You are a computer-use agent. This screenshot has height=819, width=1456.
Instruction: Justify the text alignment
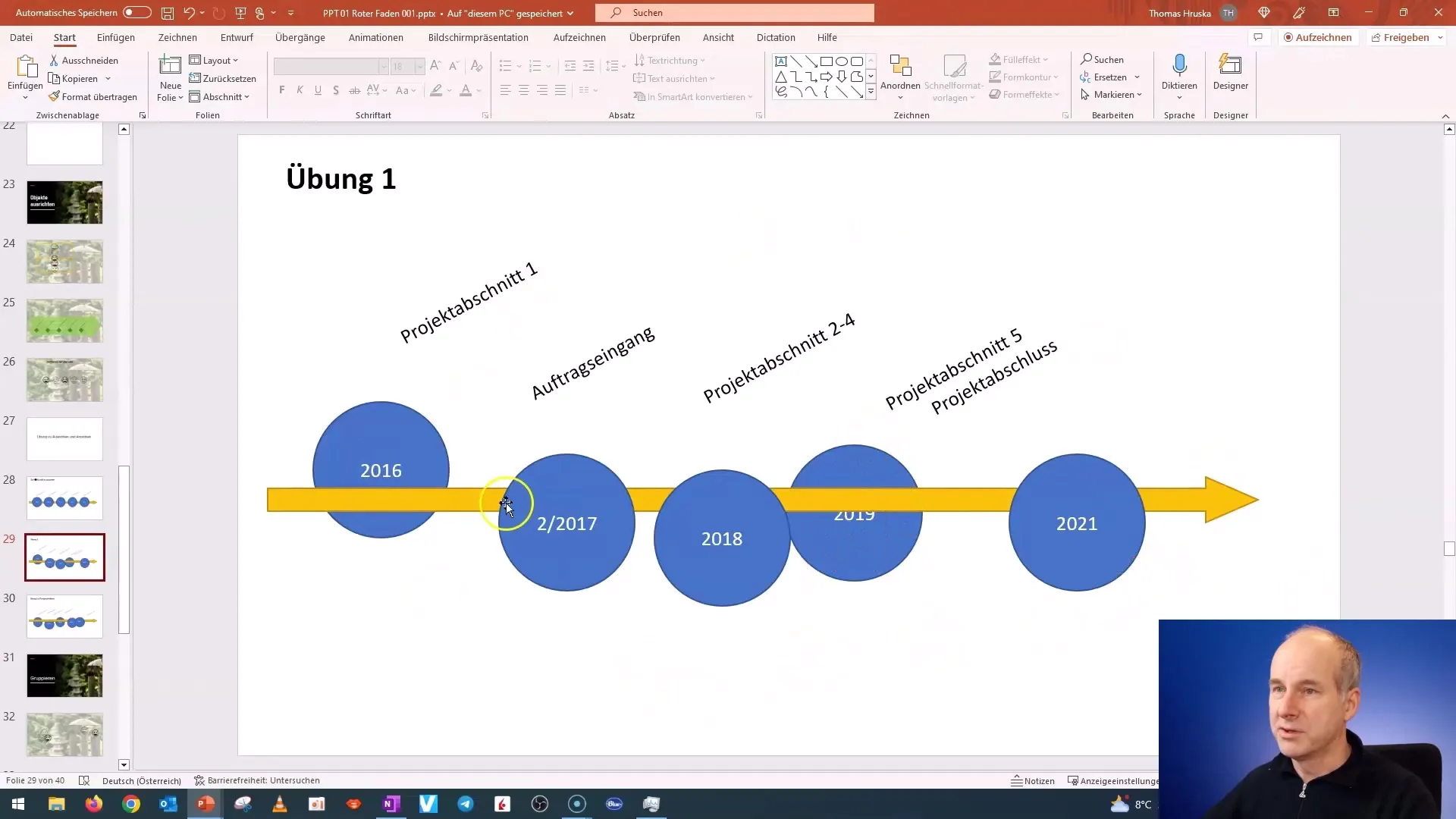pyautogui.click(x=560, y=90)
